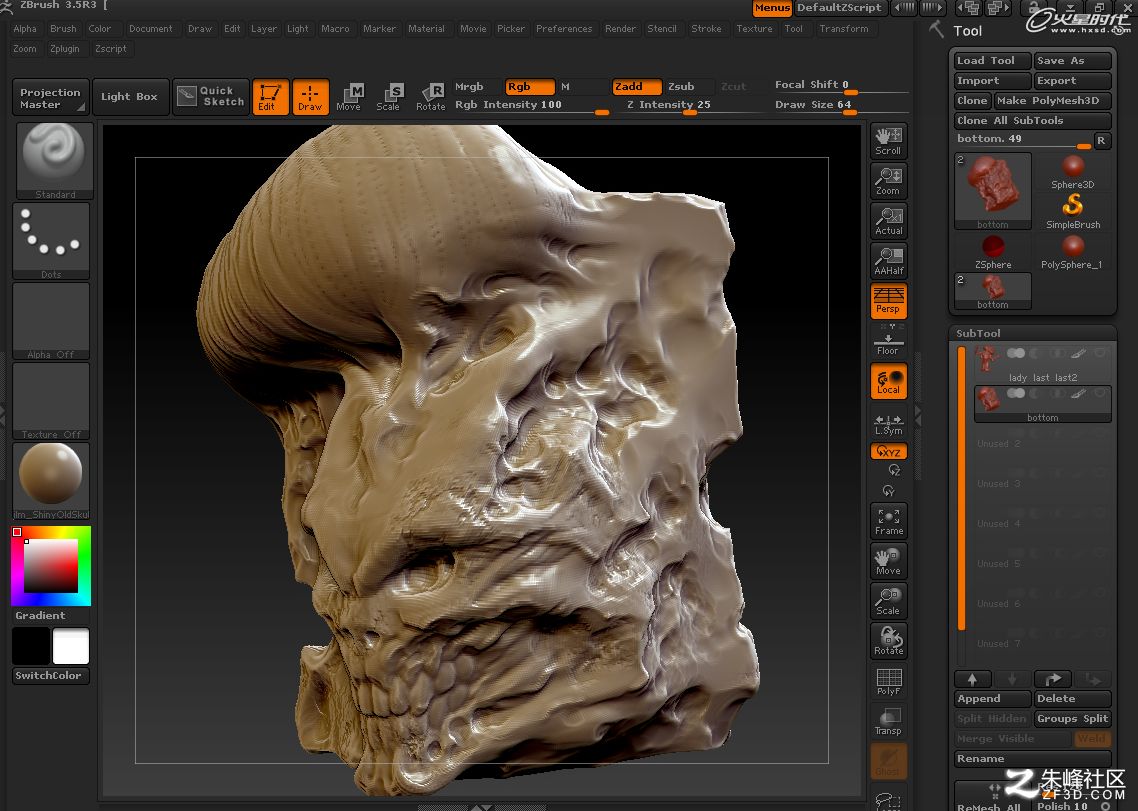Click the Rename subtool button
Screen dimensions: 1138x811
coord(1033,759)
